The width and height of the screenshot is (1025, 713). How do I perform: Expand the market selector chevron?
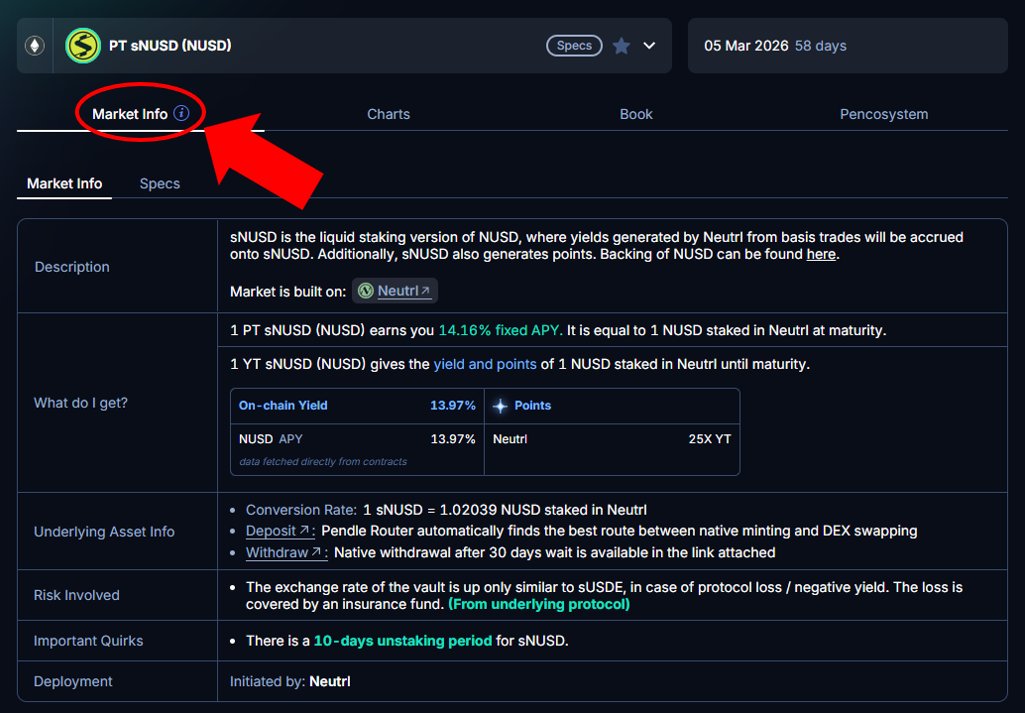(649, 46)
